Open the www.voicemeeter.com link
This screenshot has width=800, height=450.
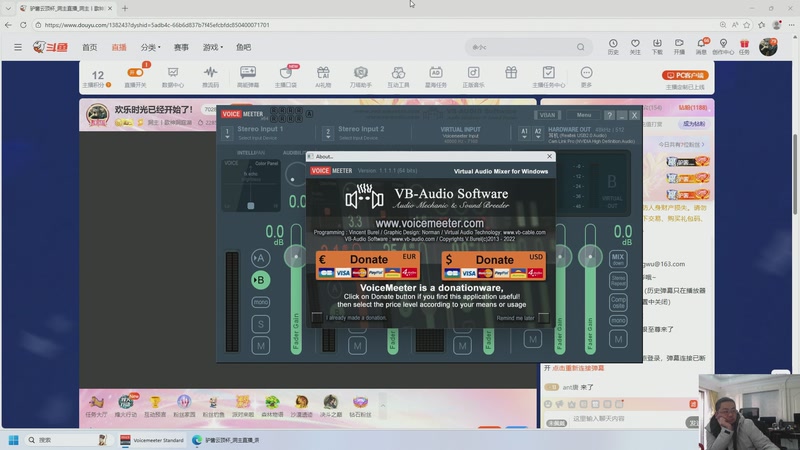[430, 223]
